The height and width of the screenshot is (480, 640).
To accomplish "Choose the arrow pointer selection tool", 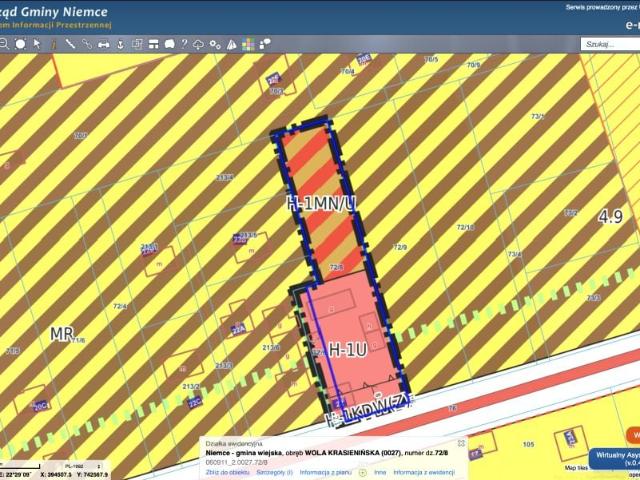I will (37, 44).
